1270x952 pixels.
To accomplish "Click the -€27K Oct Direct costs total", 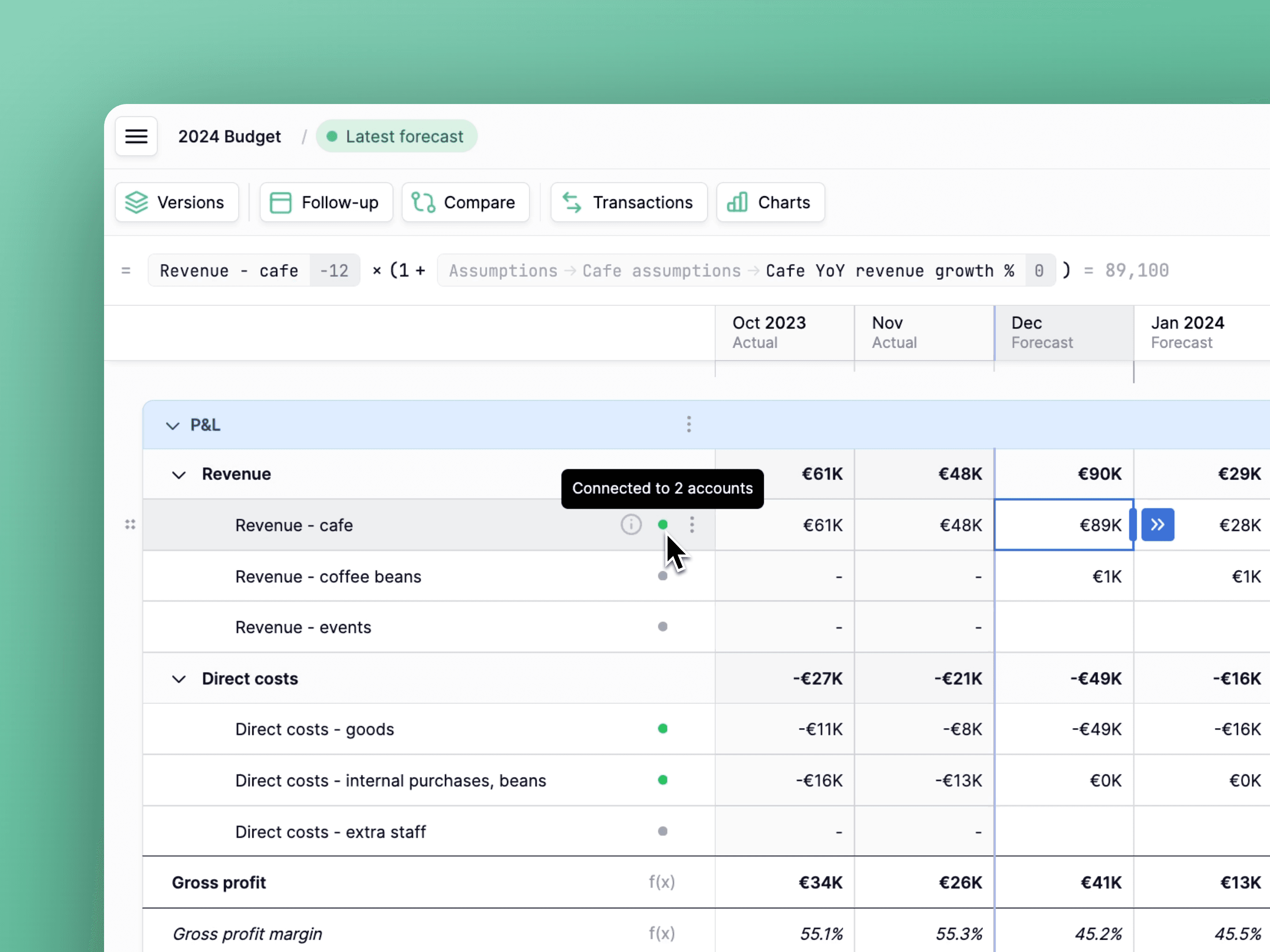I will 785,679.
